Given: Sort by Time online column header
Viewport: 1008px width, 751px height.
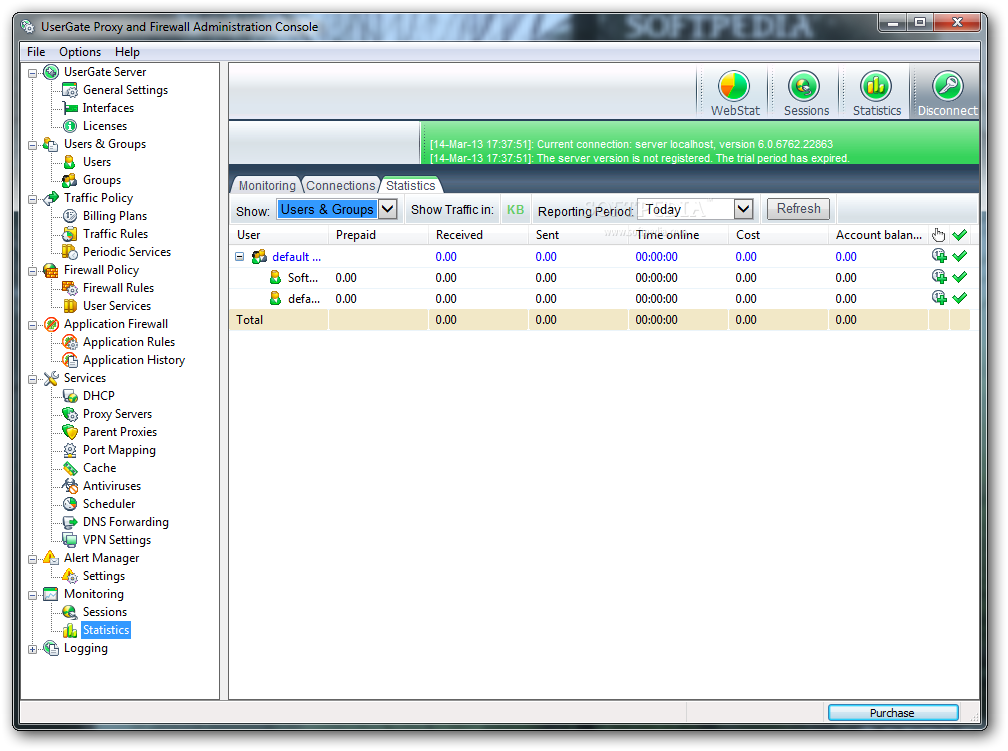Looking at the screenshot, I should pyautogui.click(x=678, y=235).
